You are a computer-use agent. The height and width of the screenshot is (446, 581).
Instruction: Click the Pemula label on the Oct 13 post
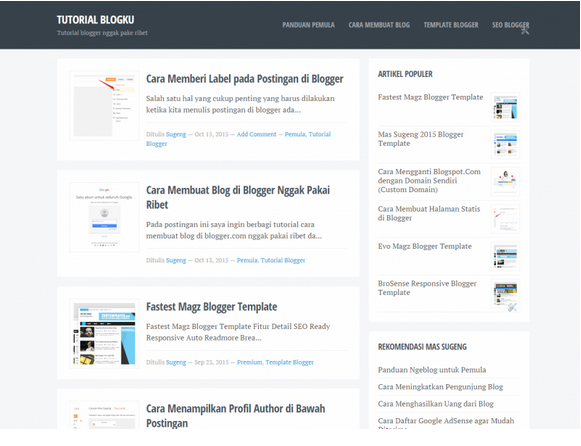247,260
